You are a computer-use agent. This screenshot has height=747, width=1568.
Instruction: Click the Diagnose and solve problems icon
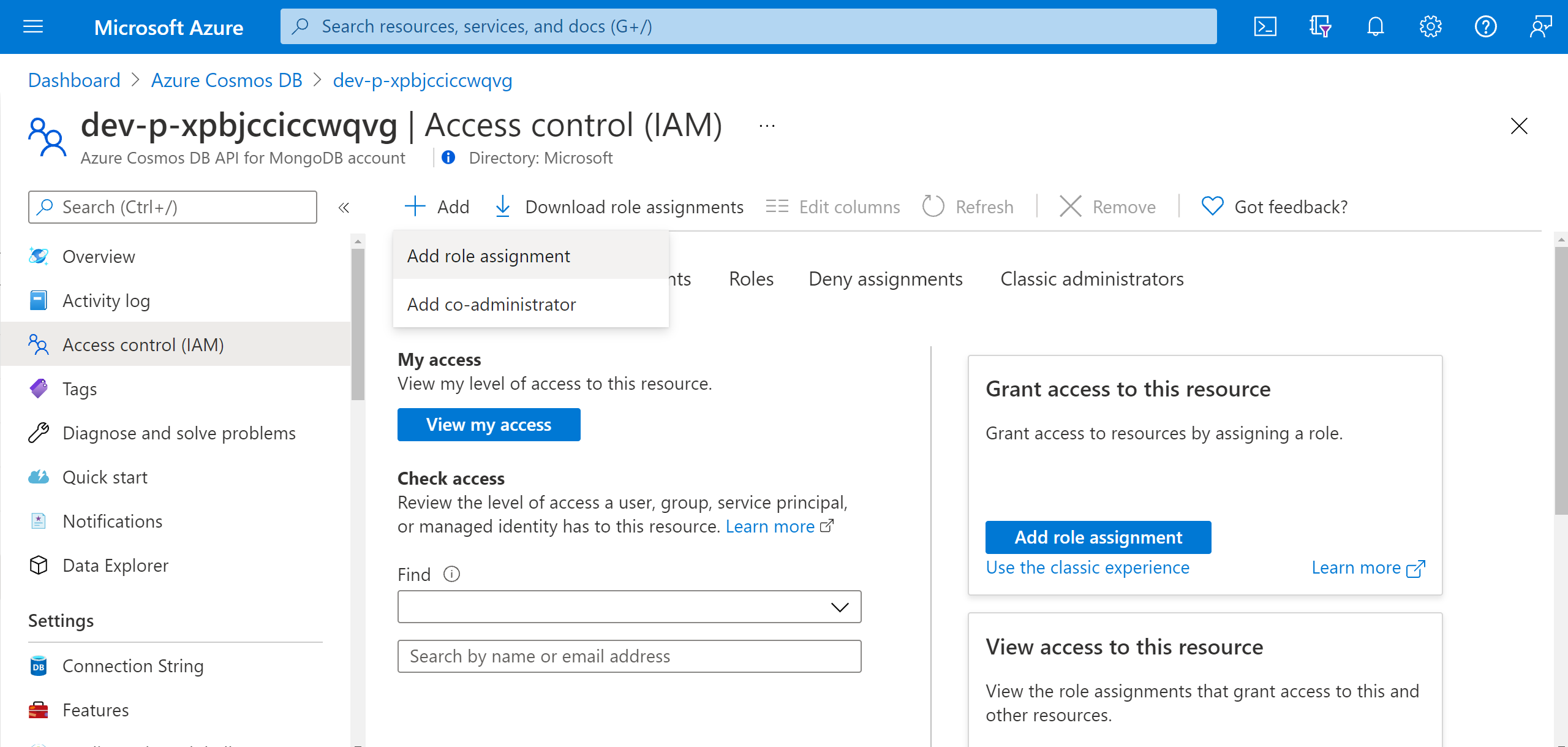pos(38,433)
